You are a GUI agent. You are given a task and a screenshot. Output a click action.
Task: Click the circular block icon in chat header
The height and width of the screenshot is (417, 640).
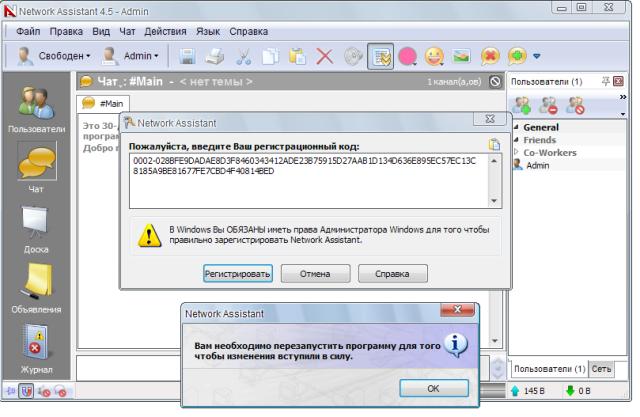pyautogui.click(x=495, y=82)
